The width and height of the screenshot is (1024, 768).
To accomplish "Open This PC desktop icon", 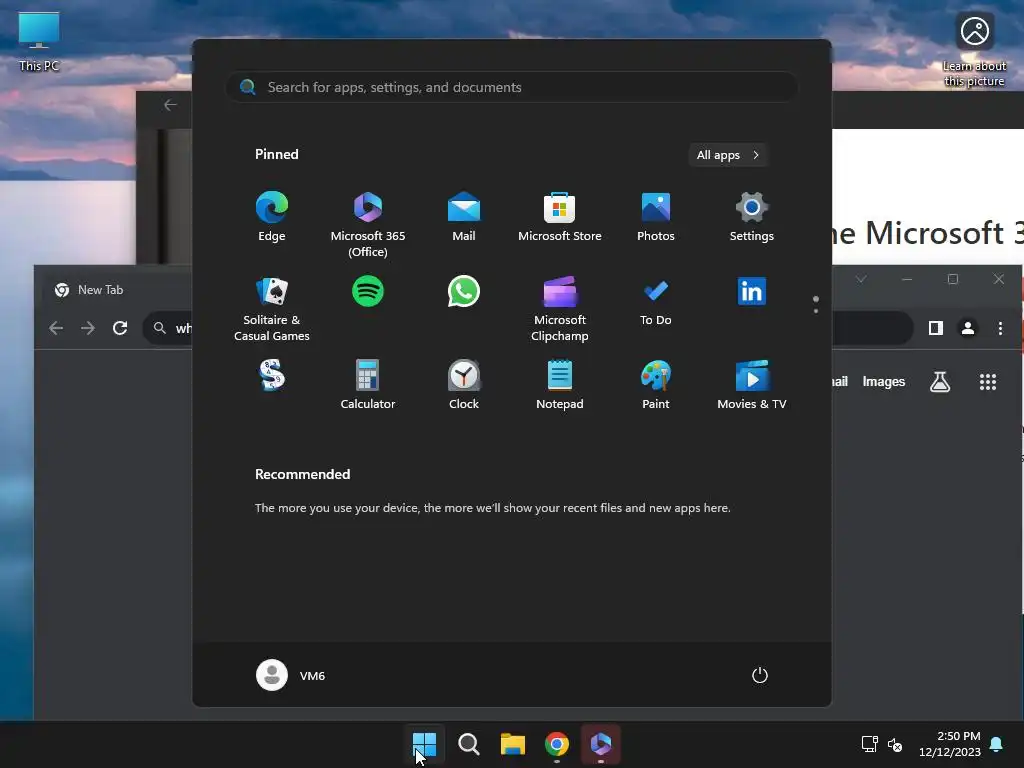I will [x=39, y=42].
